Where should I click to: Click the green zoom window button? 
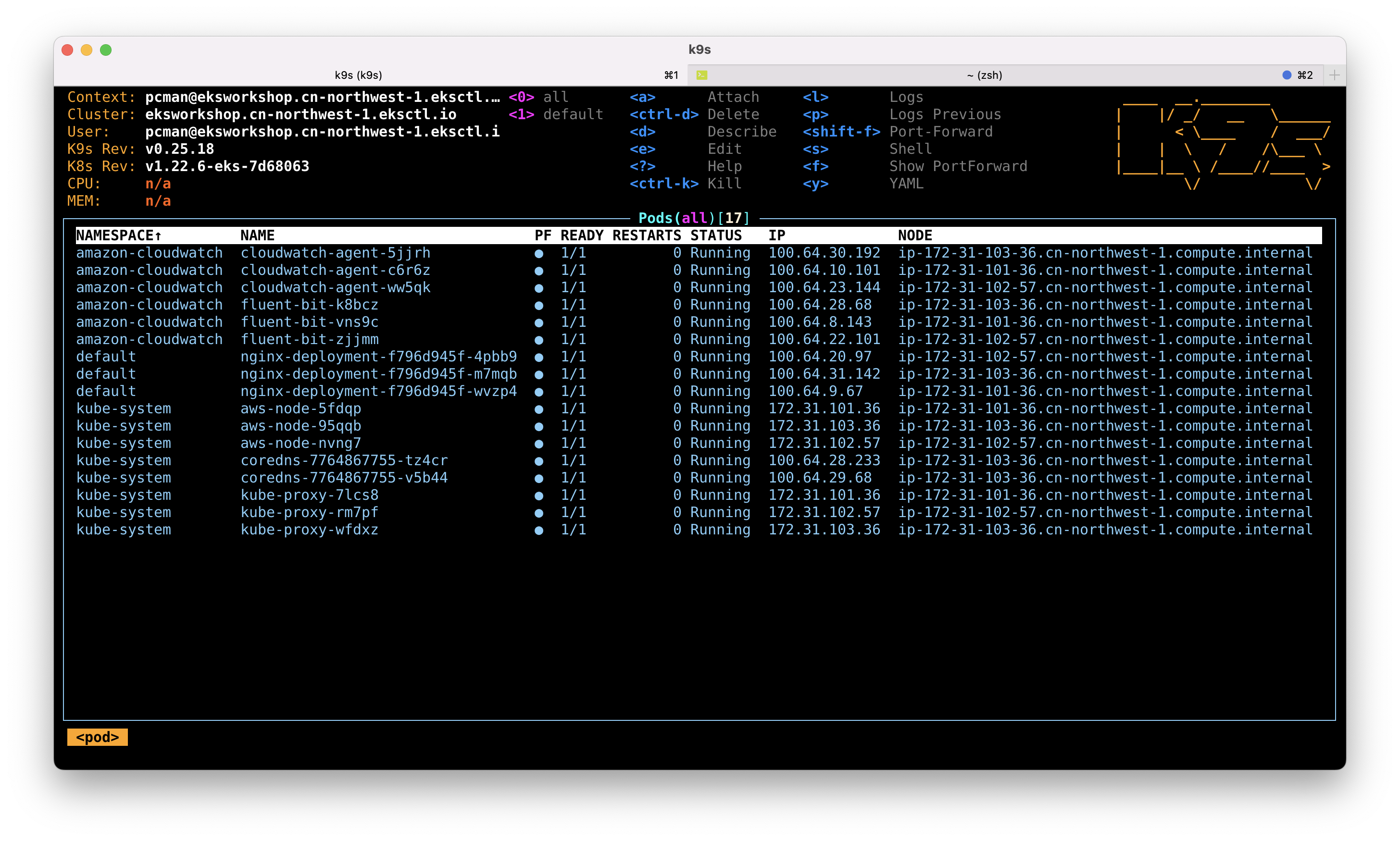pyautogui.click(x=106, y=50)
